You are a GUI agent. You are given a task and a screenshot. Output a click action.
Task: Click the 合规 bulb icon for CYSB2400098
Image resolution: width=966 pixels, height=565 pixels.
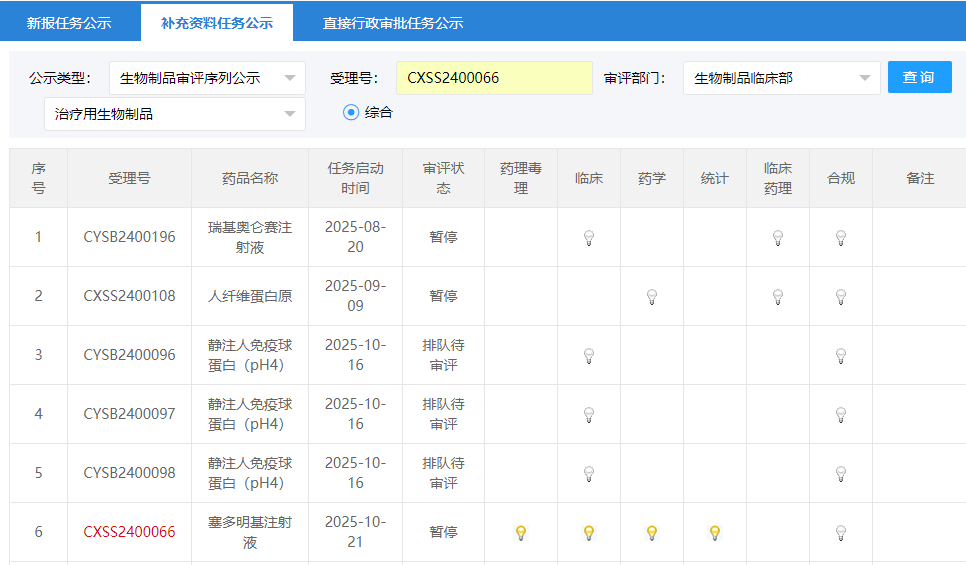coord(841,474)
